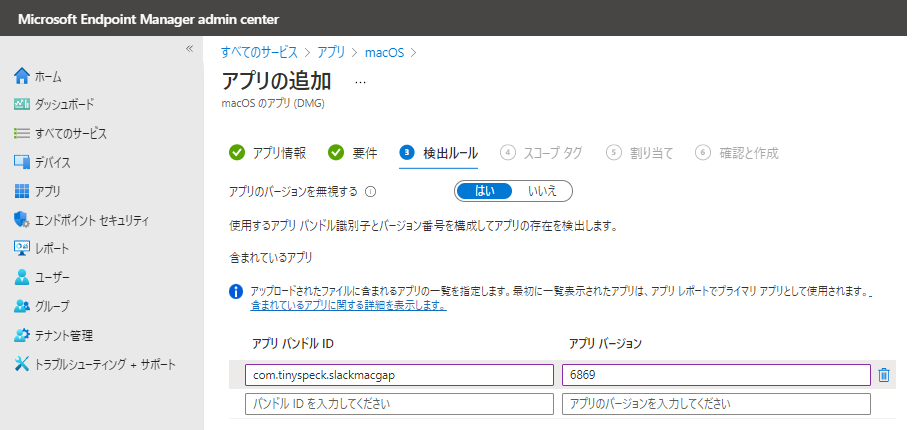
Task: Open すべてのサービス breadcrumb link
Action: pos(259,52)
